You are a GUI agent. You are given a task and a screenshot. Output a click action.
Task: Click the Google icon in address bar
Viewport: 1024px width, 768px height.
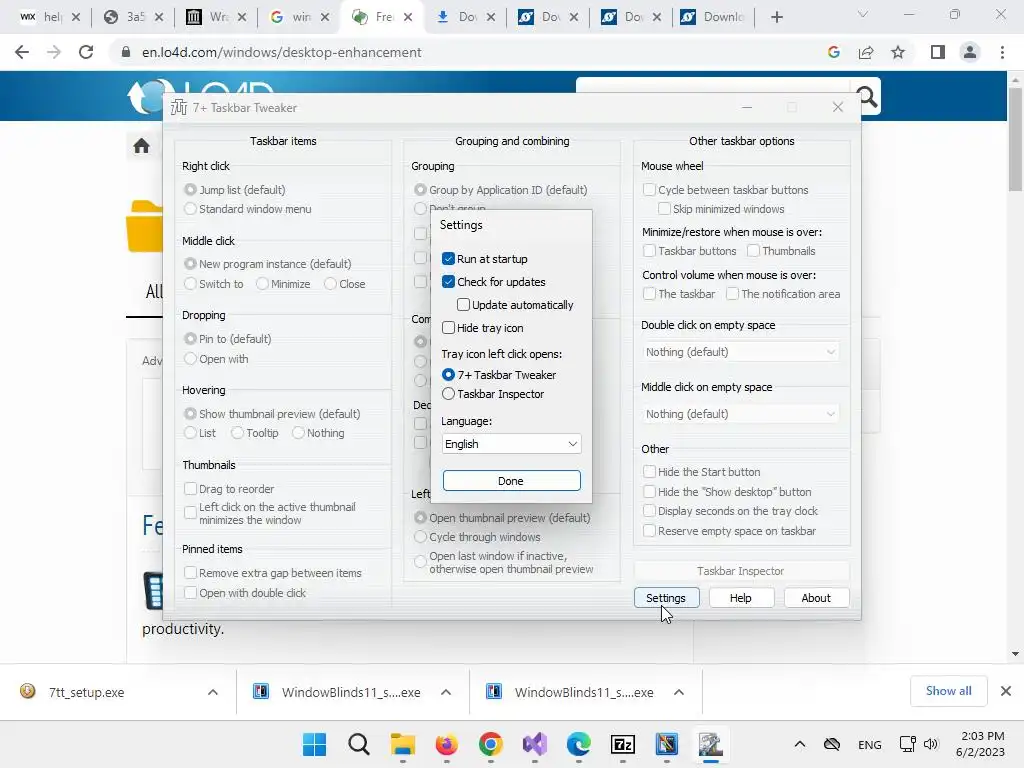coord(834,52)
